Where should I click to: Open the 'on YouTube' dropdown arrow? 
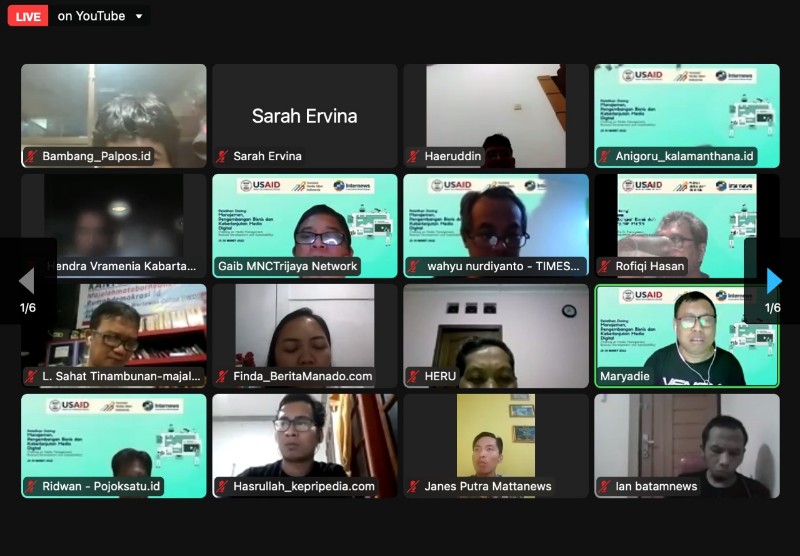(139, 16)
